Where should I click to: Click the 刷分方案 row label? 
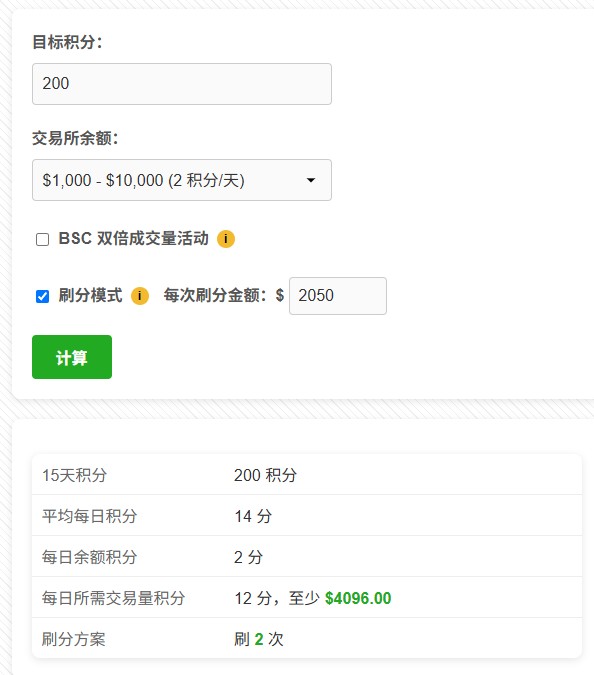(74, 639)
